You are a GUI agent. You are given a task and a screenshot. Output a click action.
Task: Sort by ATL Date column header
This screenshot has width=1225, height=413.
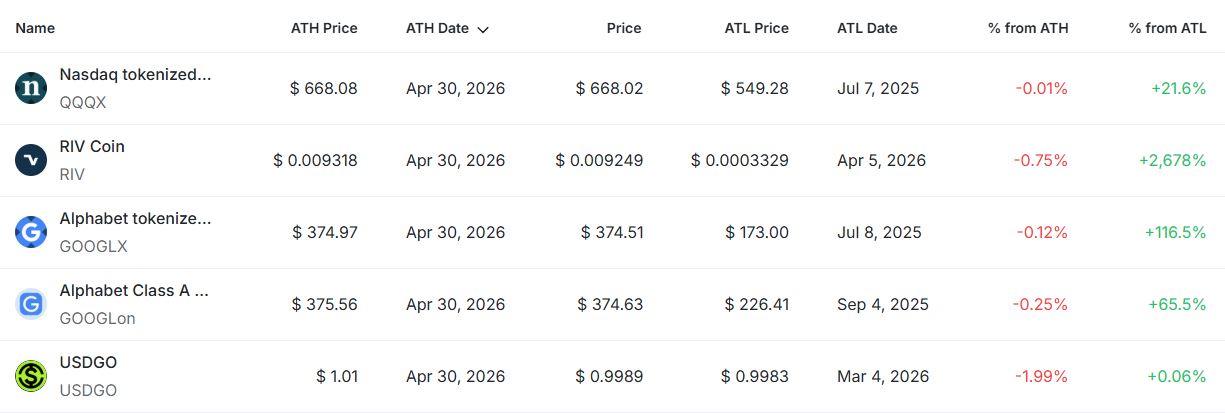tap(867, 28)
